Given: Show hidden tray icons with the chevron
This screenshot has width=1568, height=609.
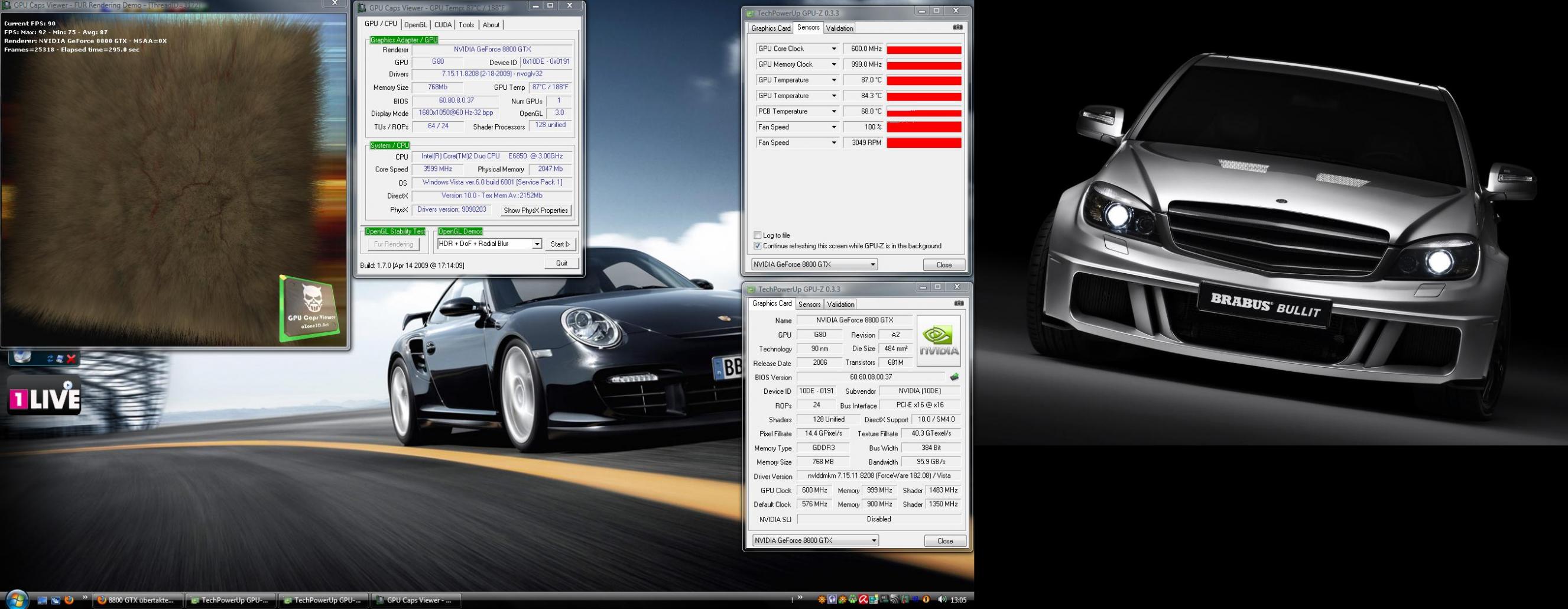Looking at the screenshot, I should tap(800, 598).
